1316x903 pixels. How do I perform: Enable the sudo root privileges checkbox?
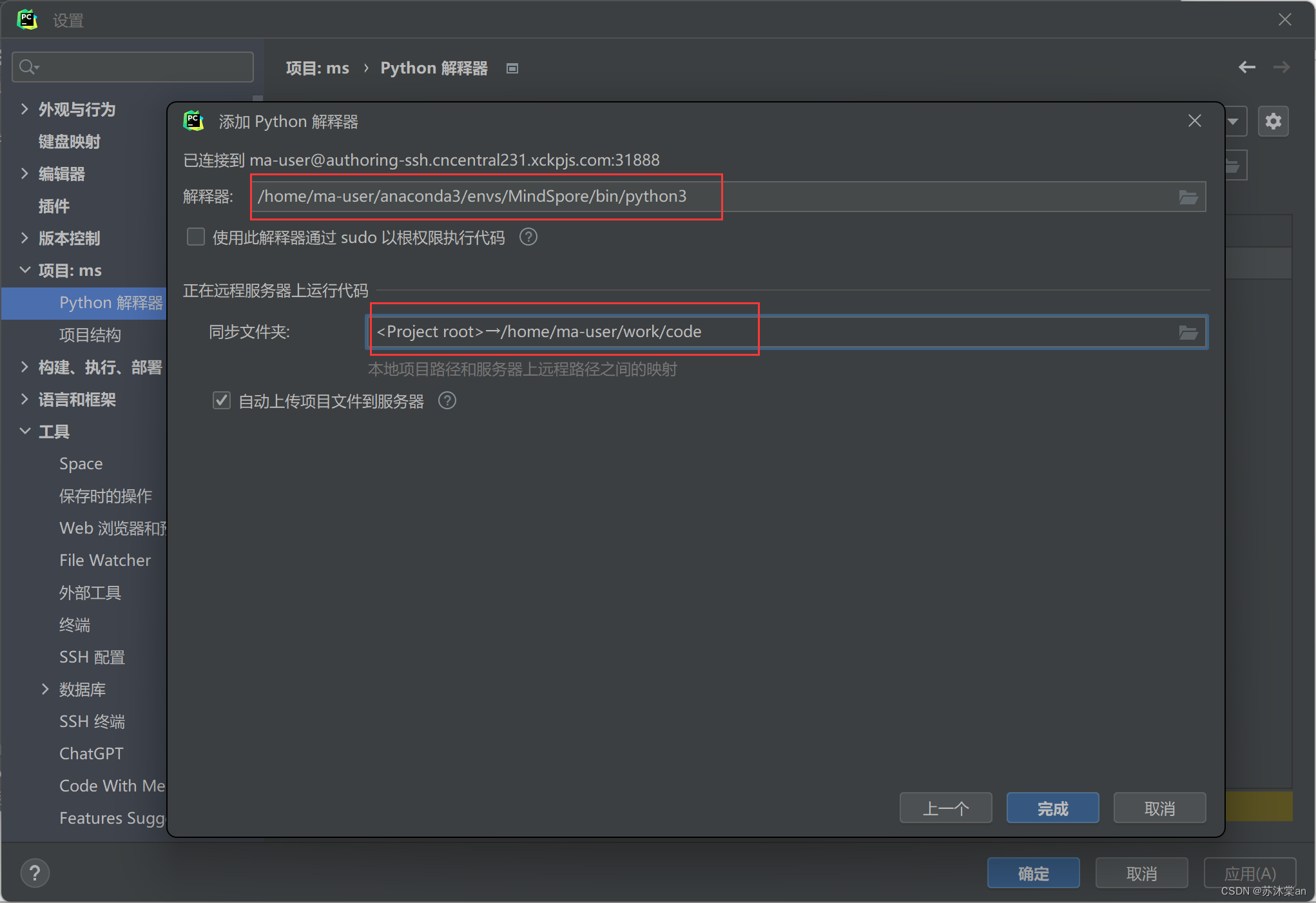[x=196, y=237]
